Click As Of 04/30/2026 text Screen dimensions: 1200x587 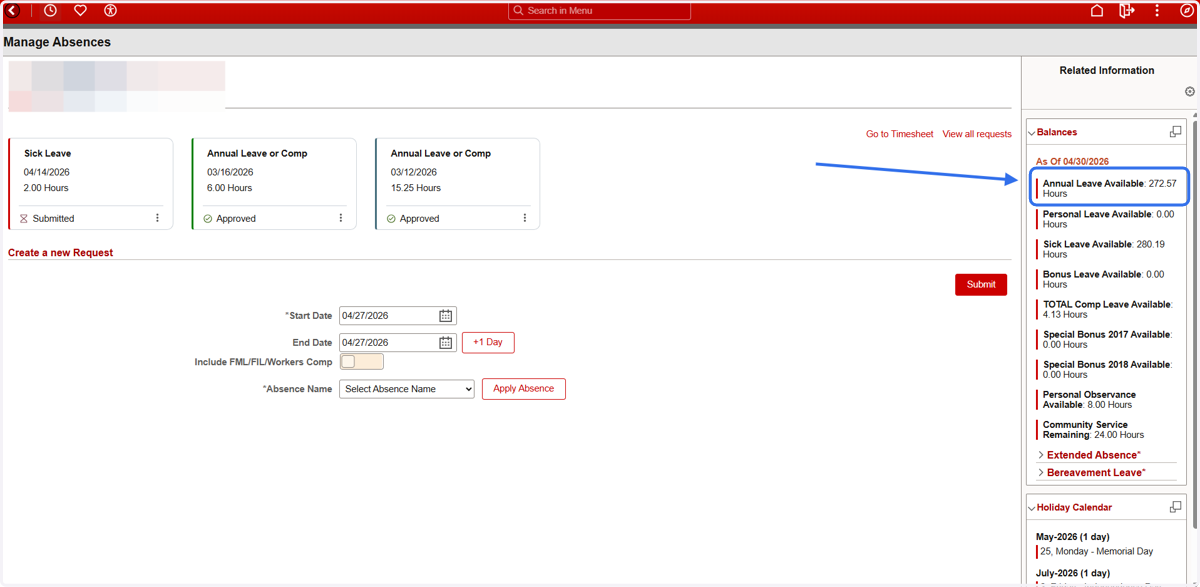pos(1072,161)
